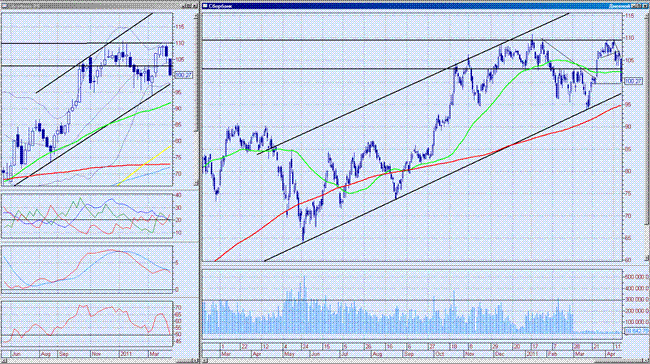Image resolution: width=650 pixels, height=364 pixels.
Task: Click the Nov label on left chart time axis
Action: click(96, 354)
